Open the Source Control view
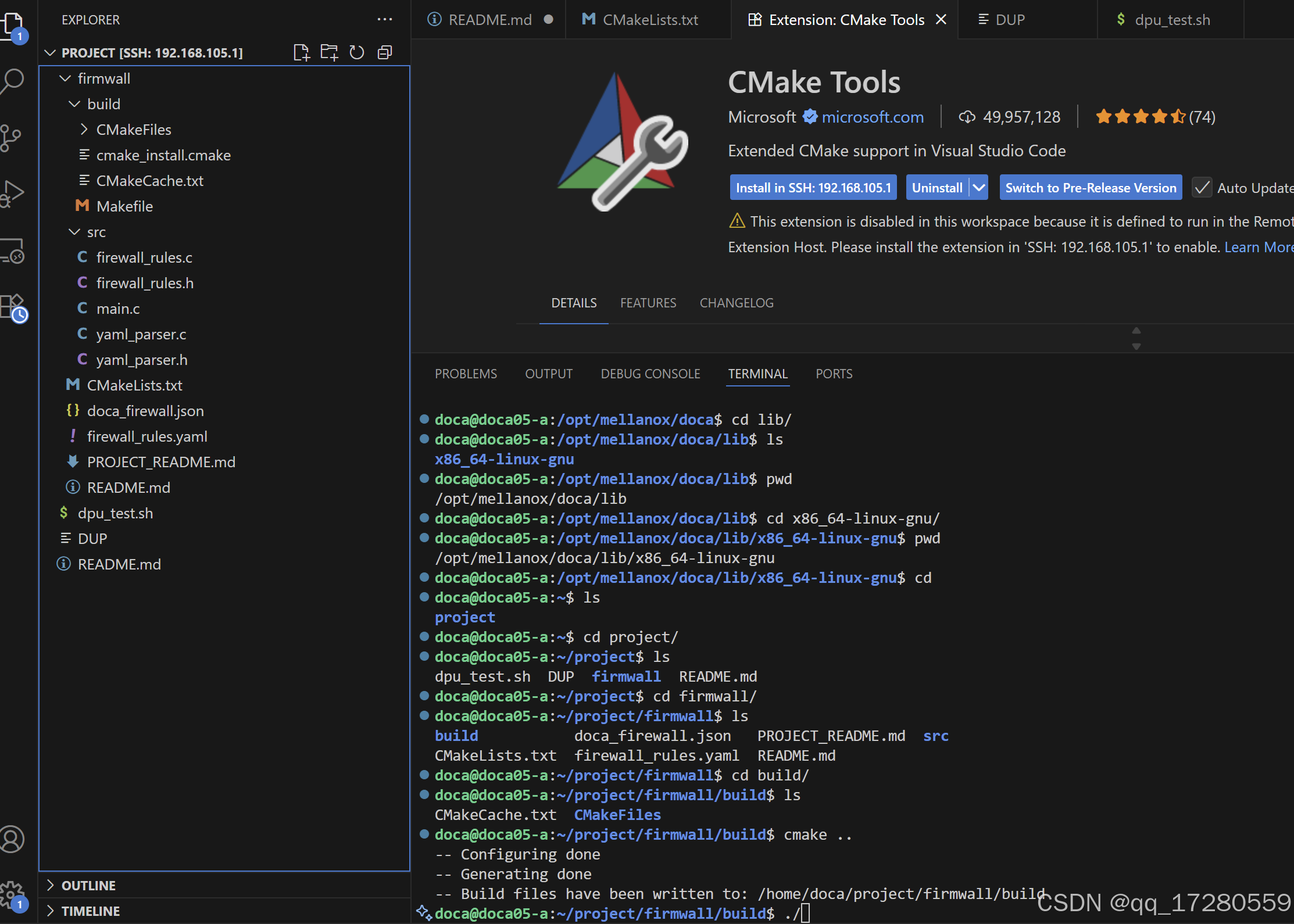The image size is (1294, 924). (12, 138)
